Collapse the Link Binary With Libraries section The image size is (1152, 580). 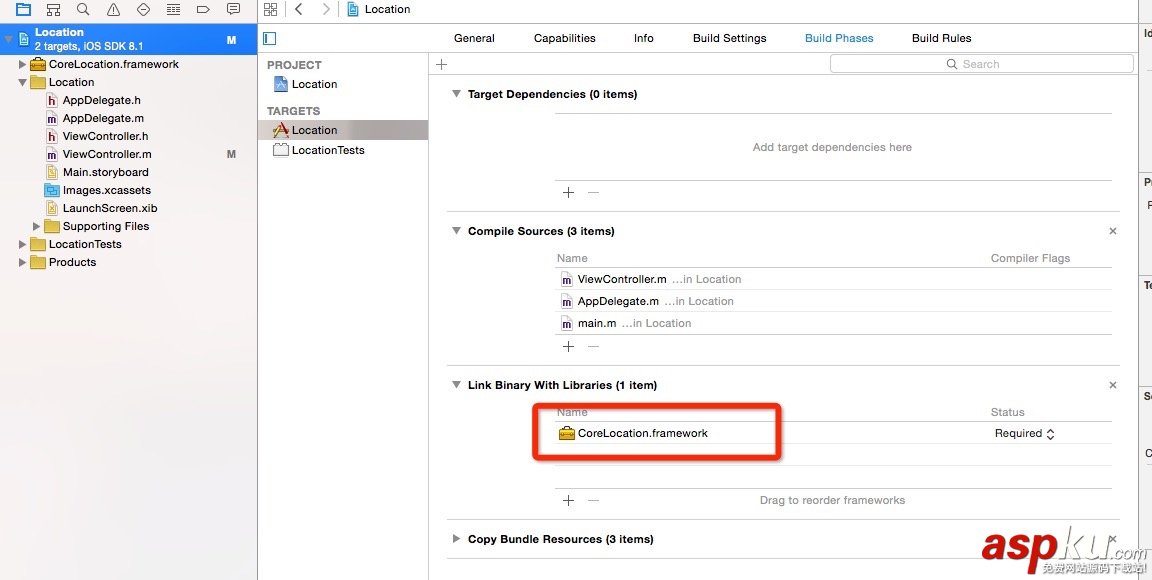pyautogui.click(x=456, y=385)
